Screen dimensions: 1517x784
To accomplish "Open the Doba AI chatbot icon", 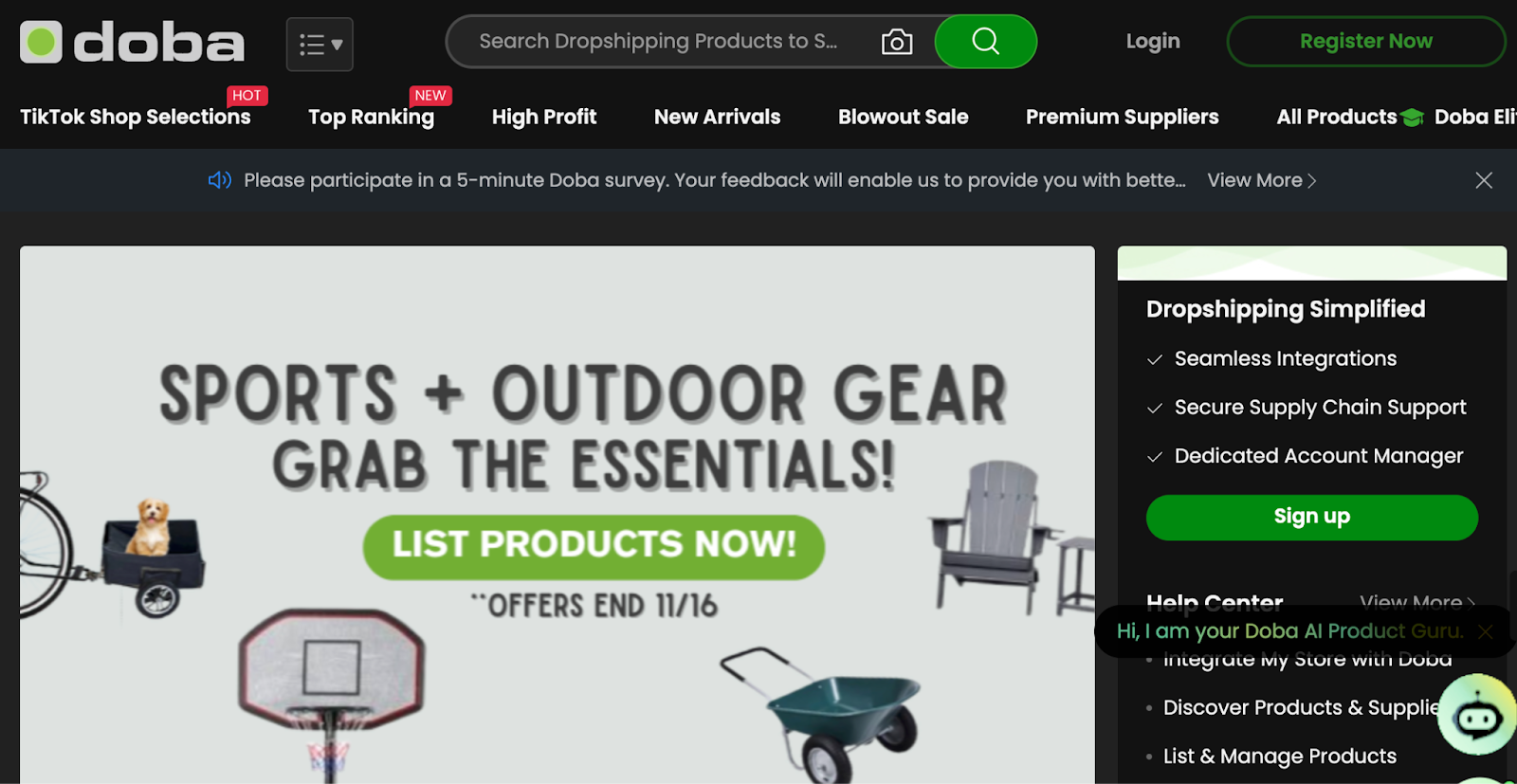I will 1477,716.
